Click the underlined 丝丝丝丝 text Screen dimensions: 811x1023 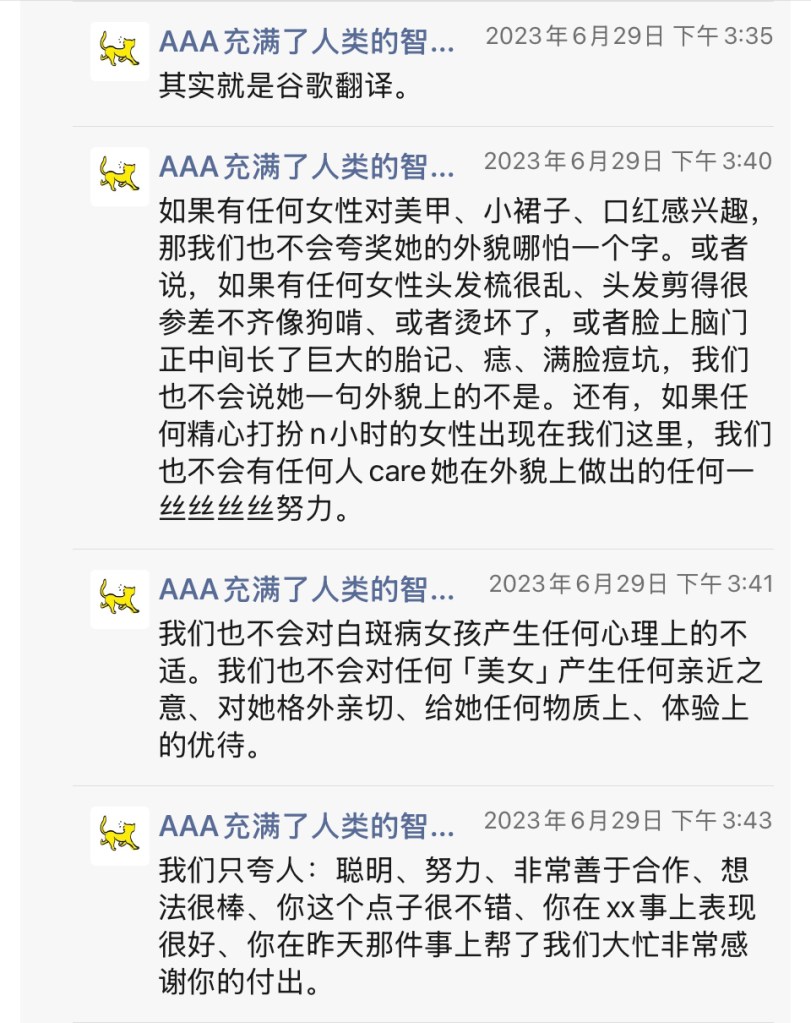coord(216,509)
